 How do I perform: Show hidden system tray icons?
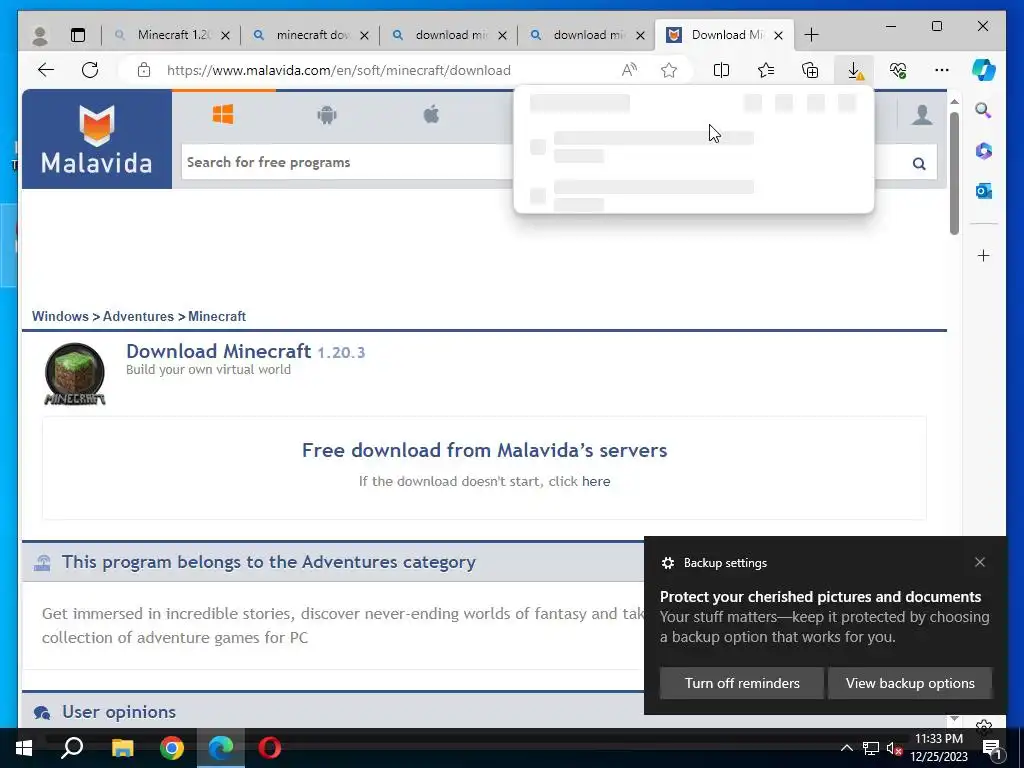click(846, 748)
